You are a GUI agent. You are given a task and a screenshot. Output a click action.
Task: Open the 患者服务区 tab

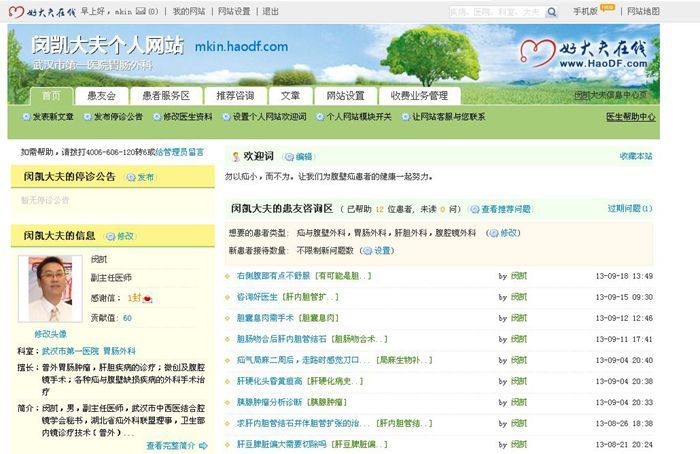coord(166,96)
